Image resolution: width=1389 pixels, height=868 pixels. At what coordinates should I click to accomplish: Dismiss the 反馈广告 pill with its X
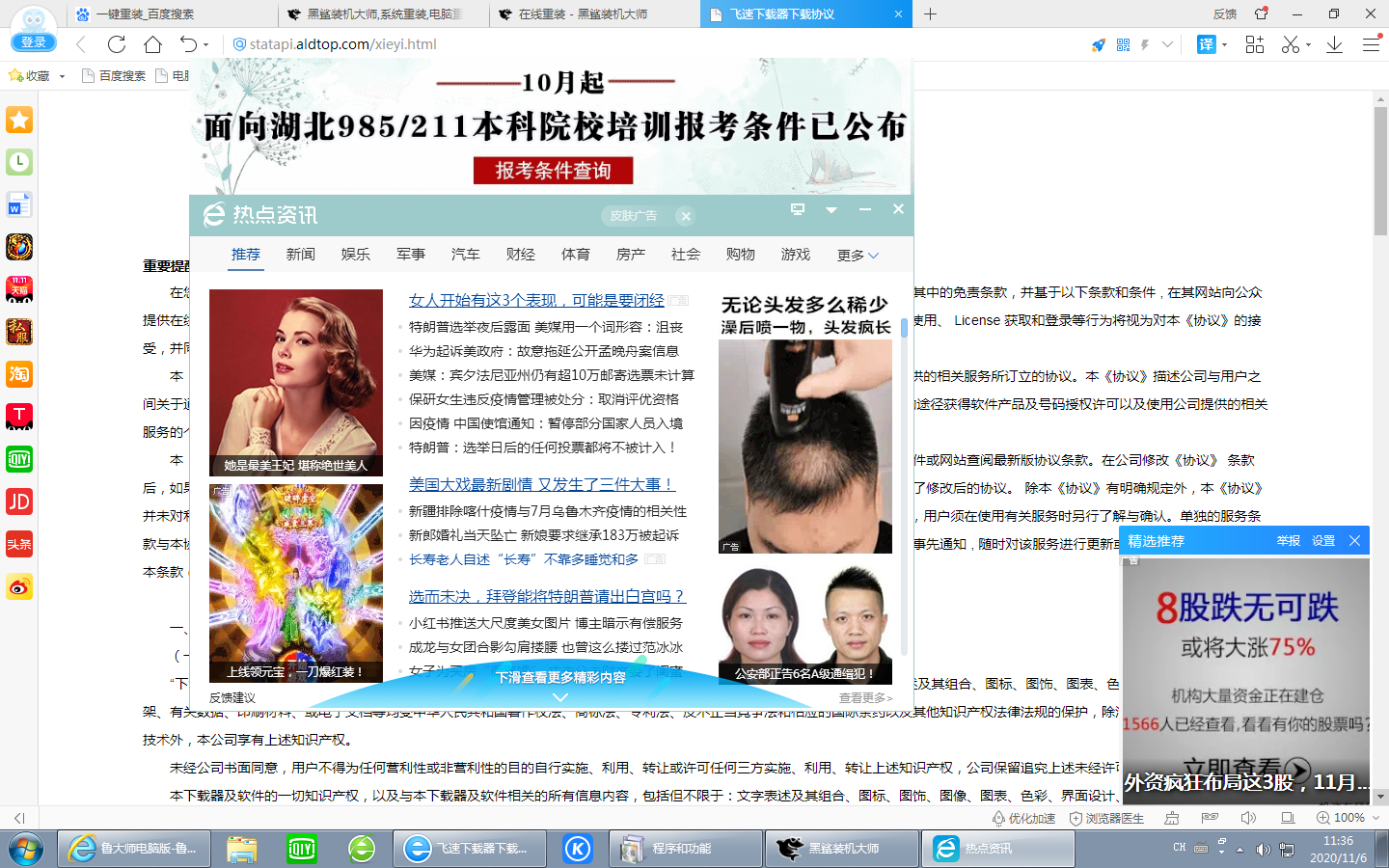coord(686,216)
